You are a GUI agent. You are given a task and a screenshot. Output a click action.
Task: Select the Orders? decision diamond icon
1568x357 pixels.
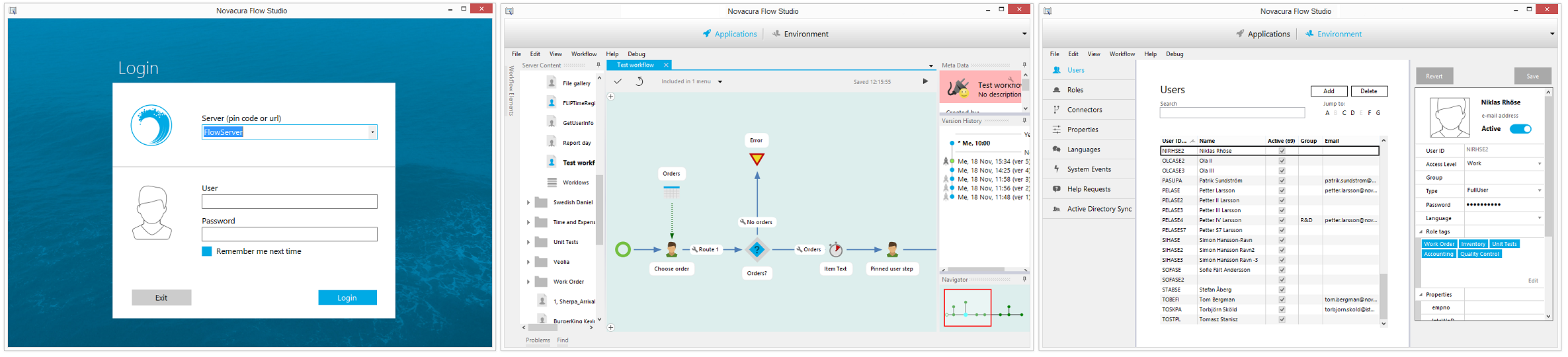757,249
